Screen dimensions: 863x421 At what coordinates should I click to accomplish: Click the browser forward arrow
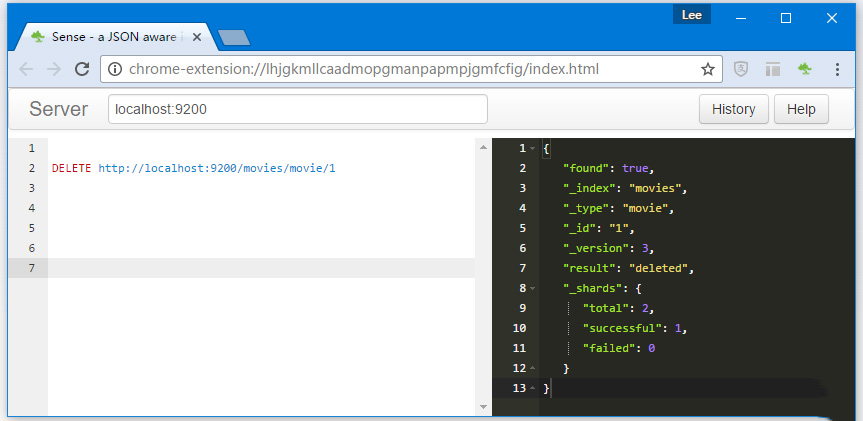(54, 69)
